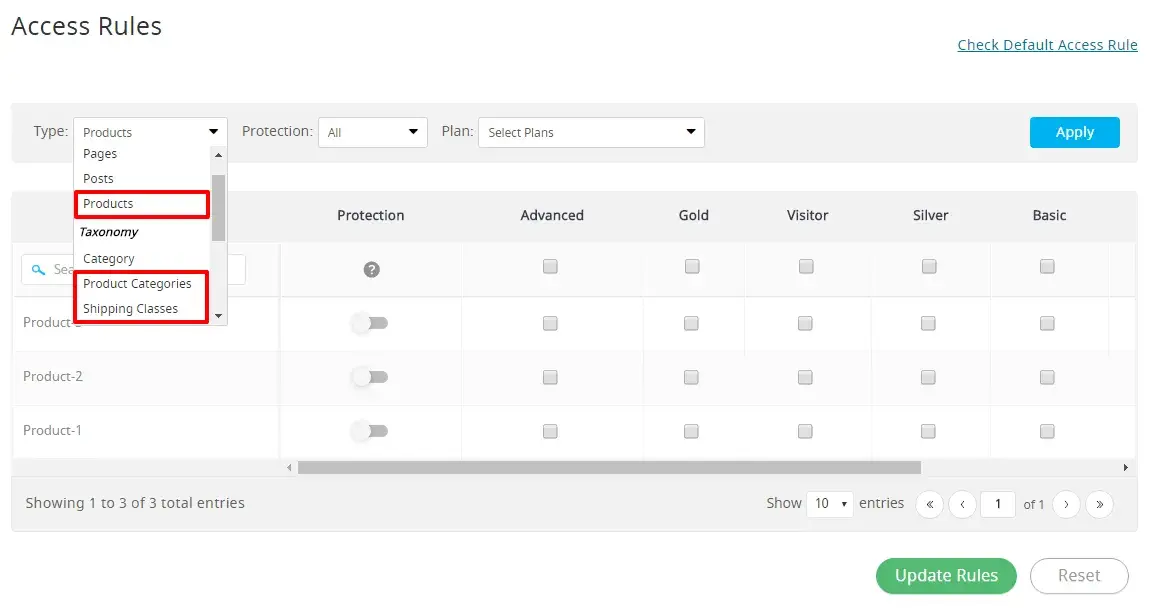The height and width of the screenshot is (612, 1153).
Task: Click the horizontal table scrollbar
Action: point(608,467)
